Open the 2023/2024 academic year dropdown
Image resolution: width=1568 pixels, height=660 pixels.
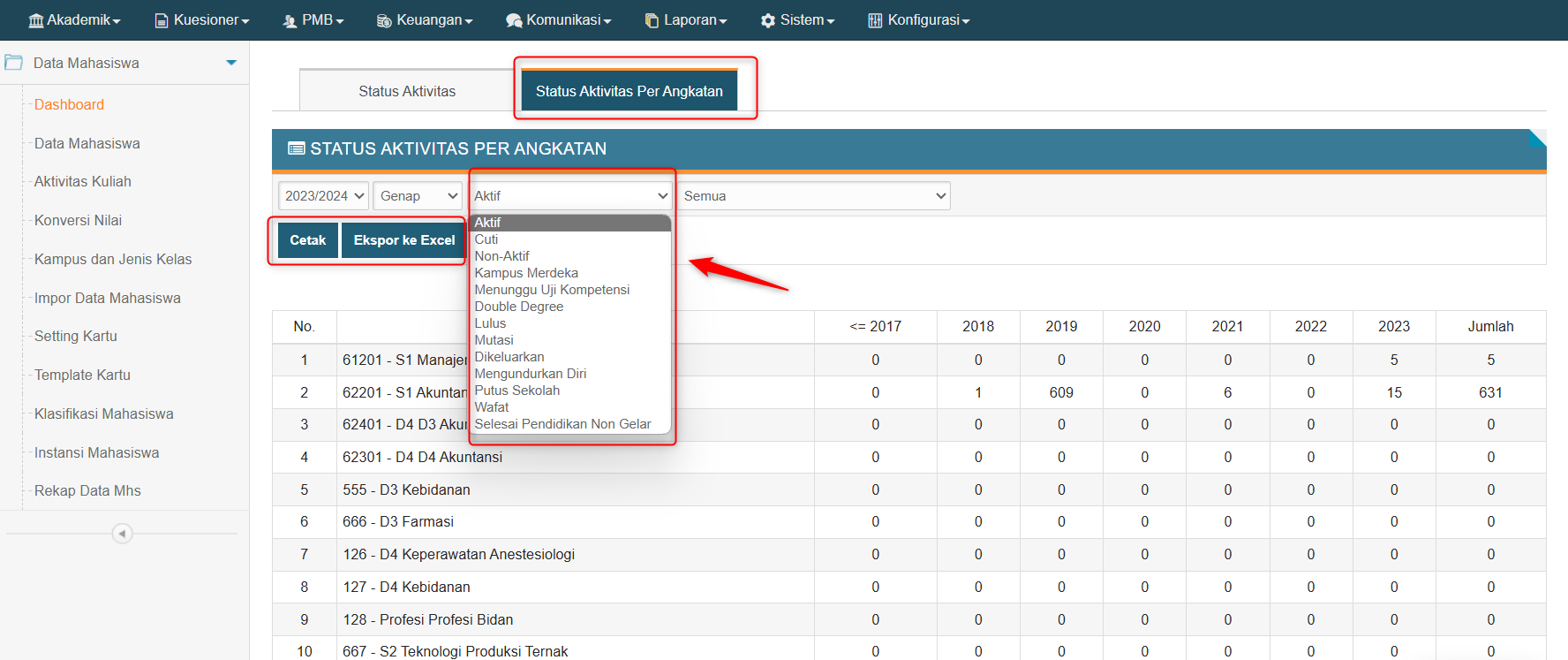point(323,196)
